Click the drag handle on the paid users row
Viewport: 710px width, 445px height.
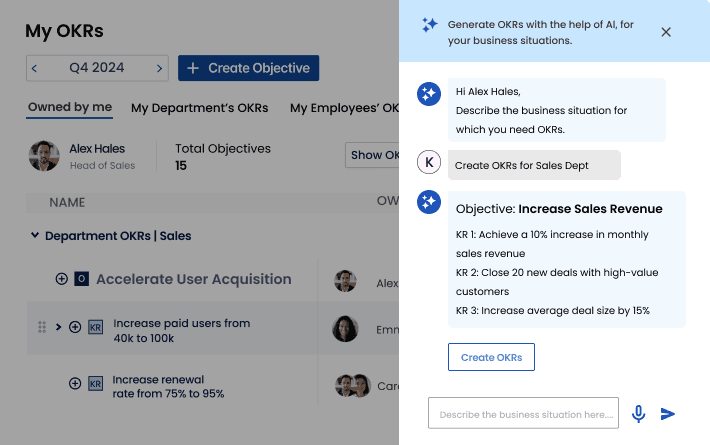(x=42, y=327)
